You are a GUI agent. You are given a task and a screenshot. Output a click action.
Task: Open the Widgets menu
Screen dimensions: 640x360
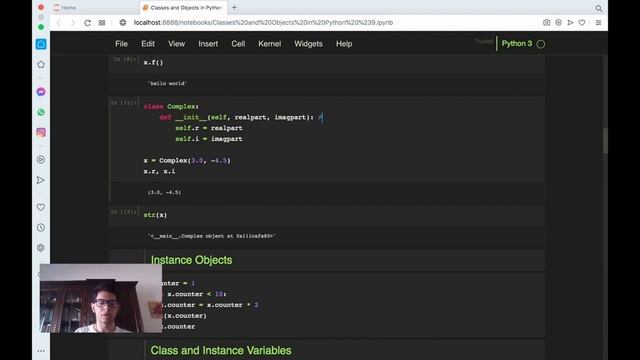tap(308, 44)
